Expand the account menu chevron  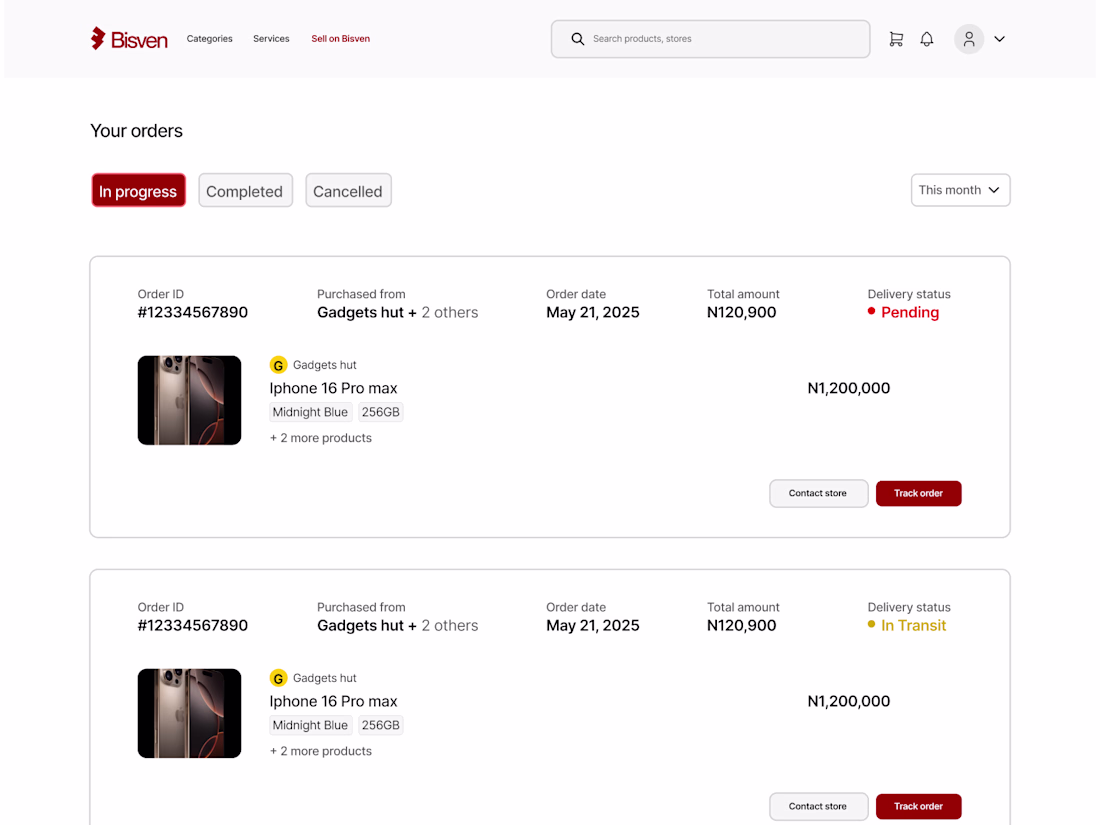(1000, 39)
